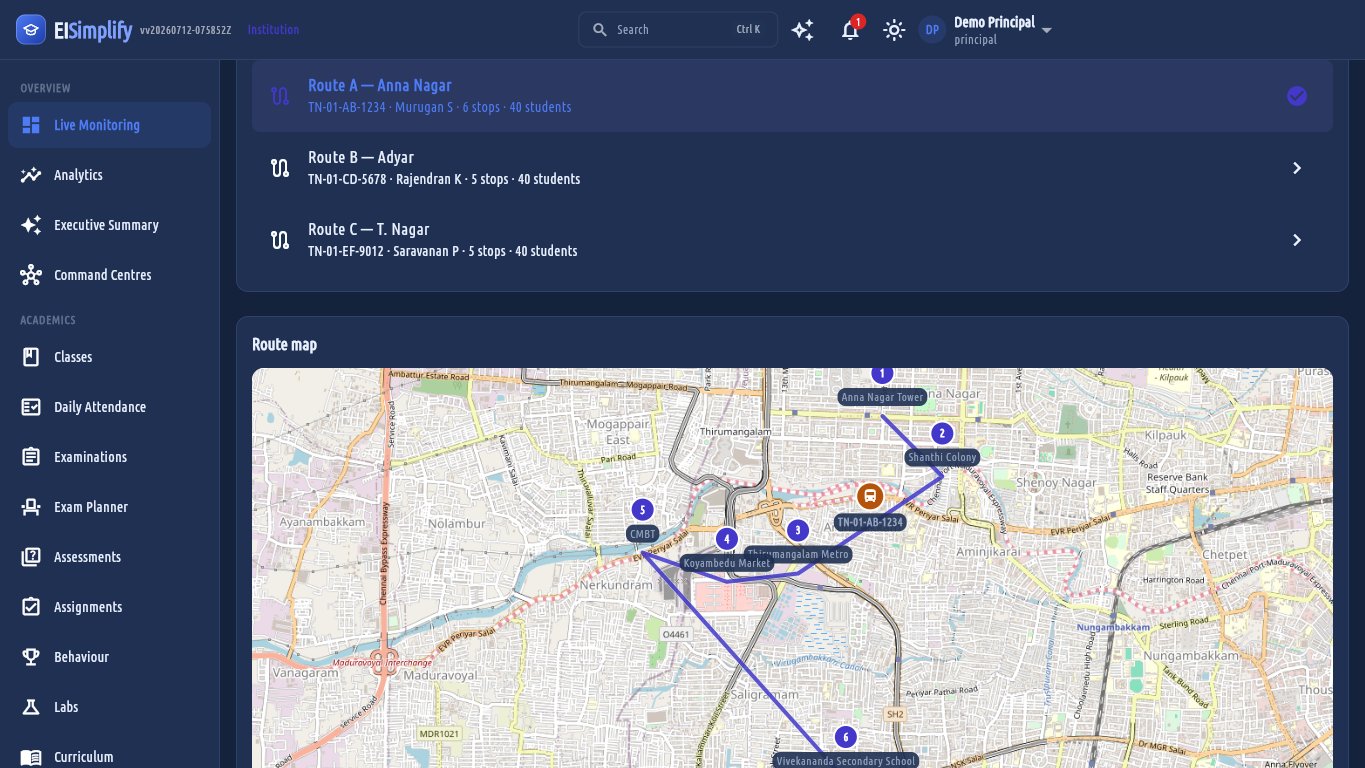Expand the Demo Principal account dropdown arrow
The width and height of the screenshot is (1365, 768).
point(1047,30)
